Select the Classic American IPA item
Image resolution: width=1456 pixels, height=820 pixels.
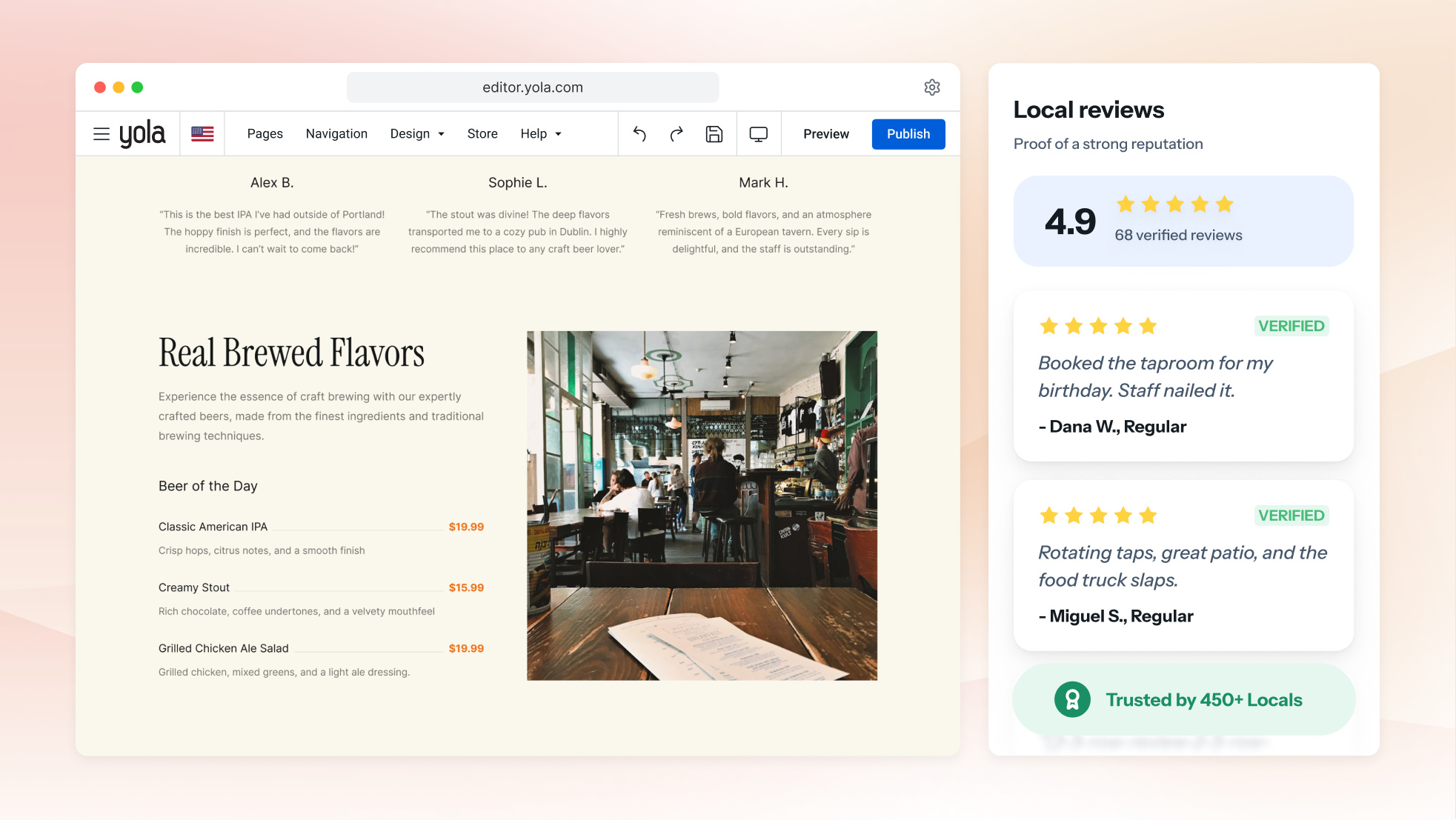[213, 527]
